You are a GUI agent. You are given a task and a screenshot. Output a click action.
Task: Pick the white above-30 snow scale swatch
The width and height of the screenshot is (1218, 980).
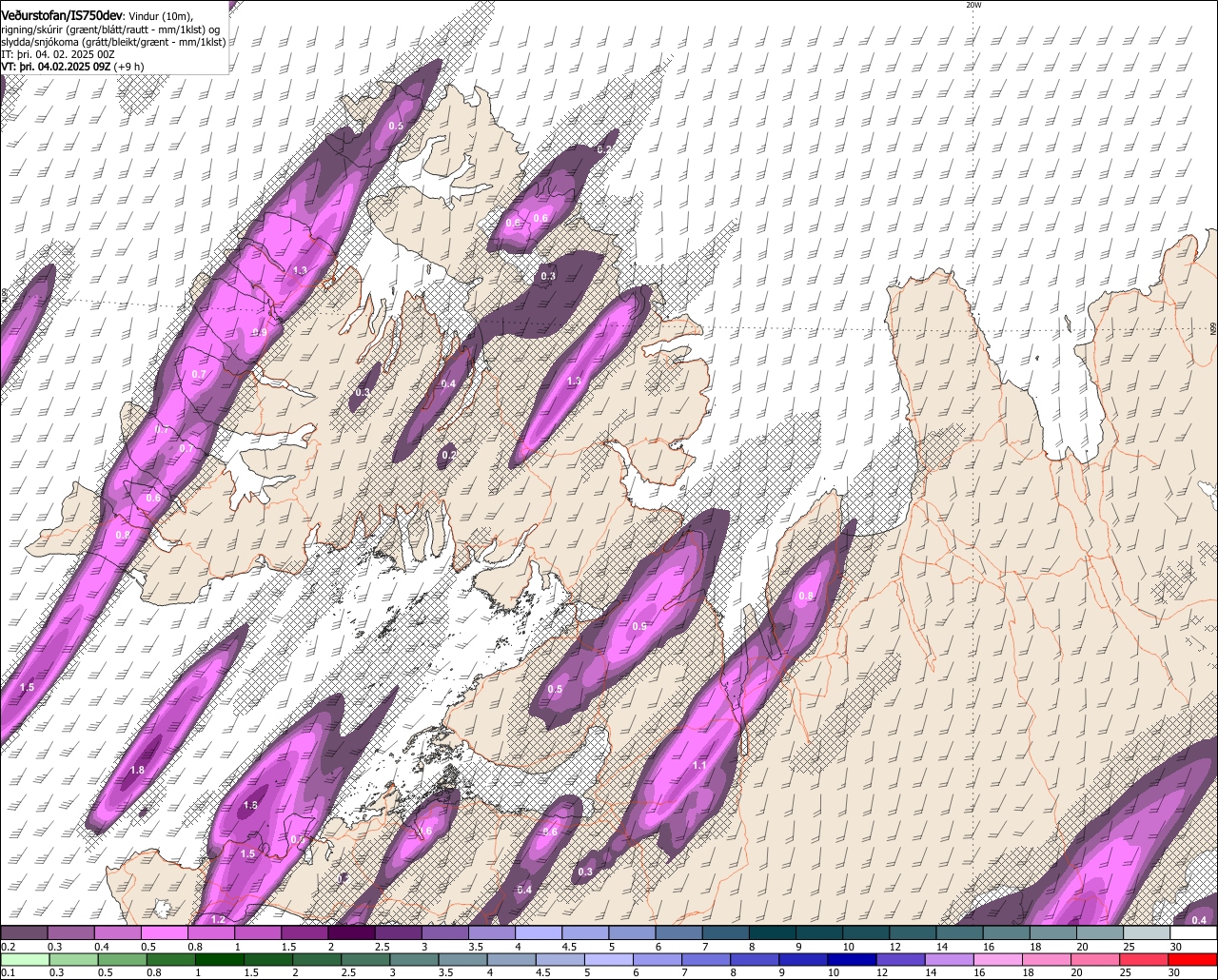pyautogui.click(x=1193, y=933)
